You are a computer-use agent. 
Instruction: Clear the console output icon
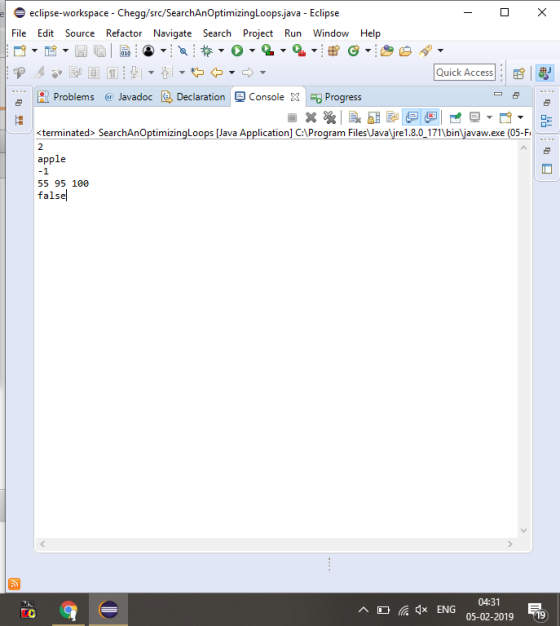354,117
